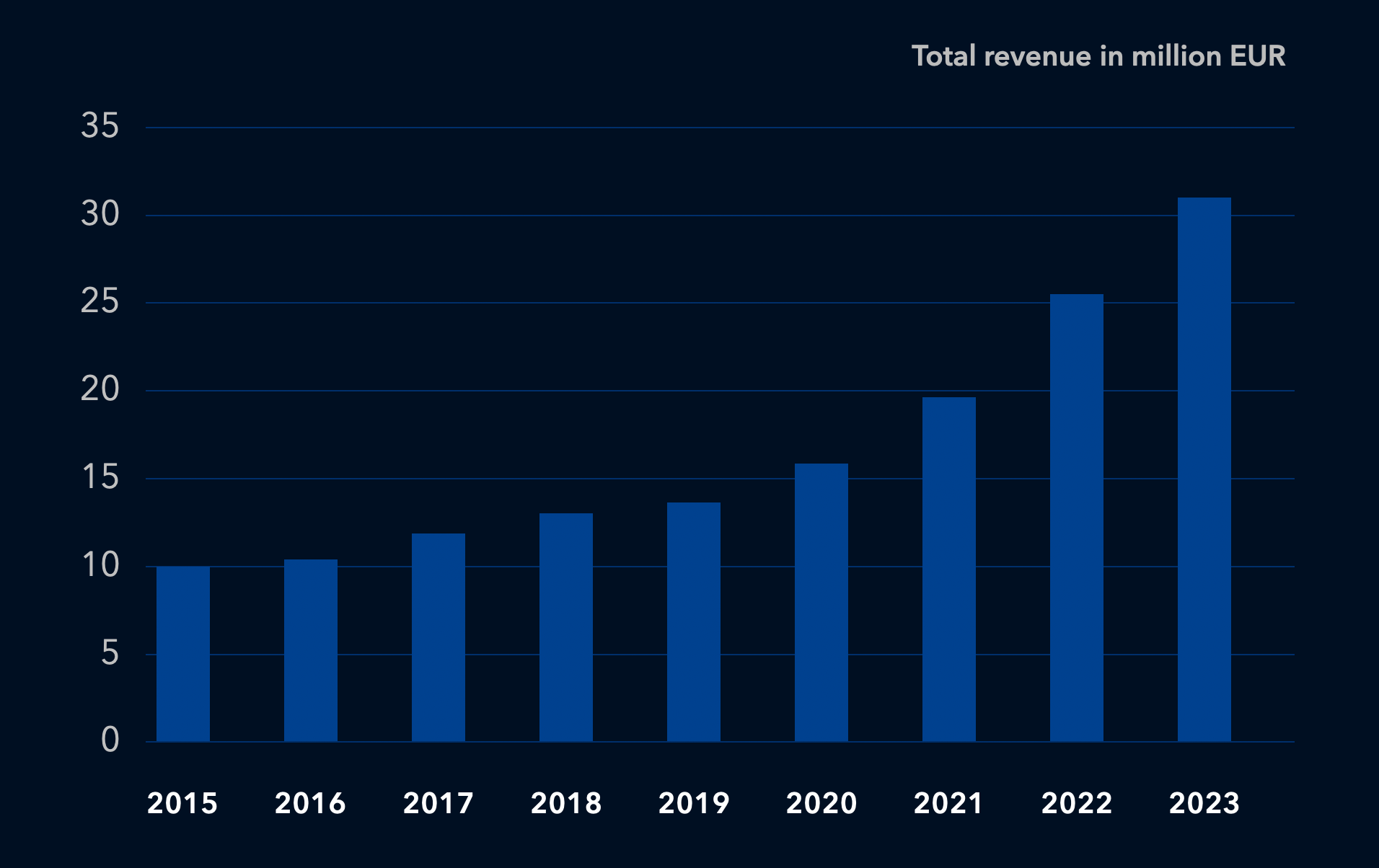The width and height of the screenshot is (1379, 868).
Task: Click the y-axis value '20'
Action: point(100,389)
